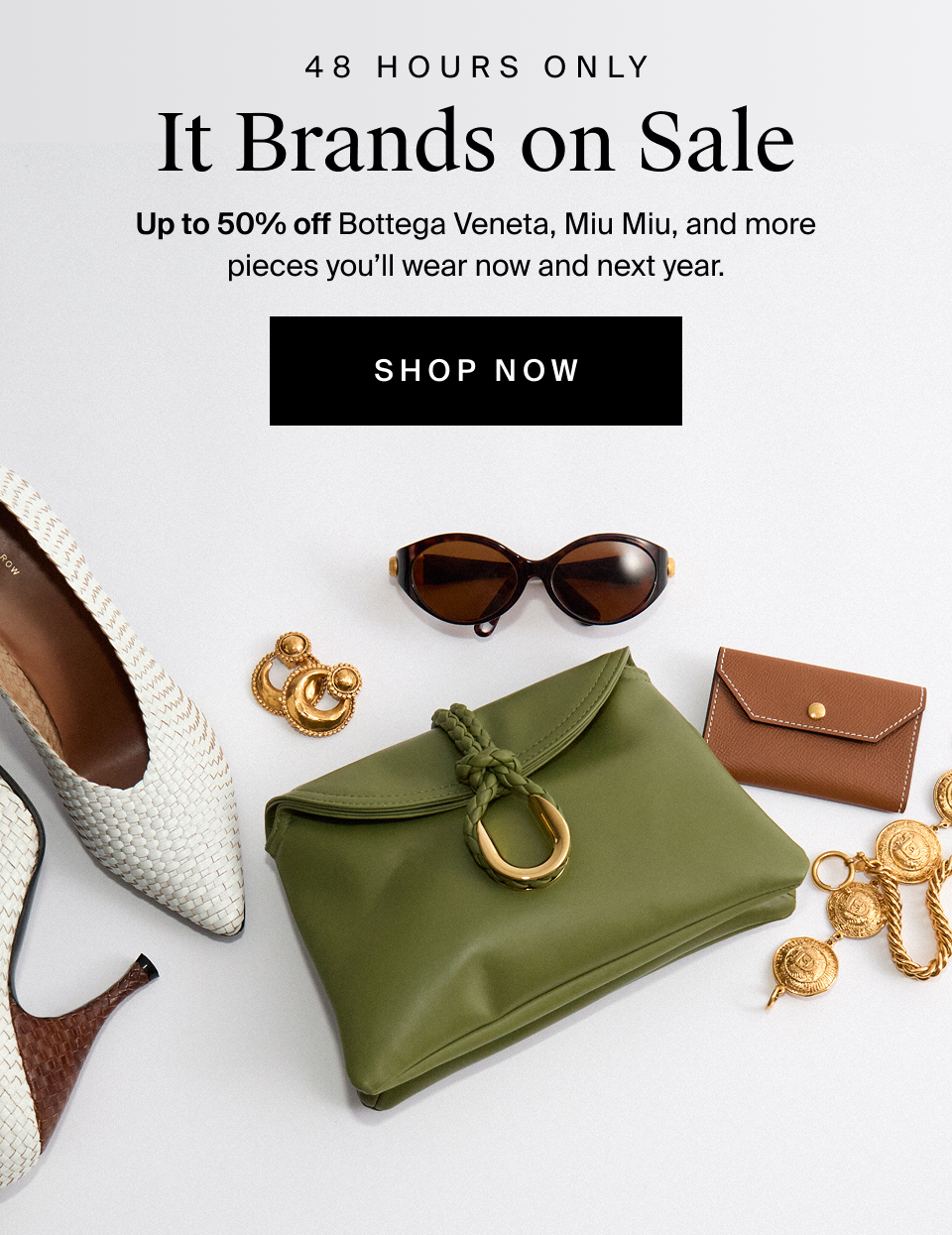Click the lowest gold coin medallion charm
Viewport: 952px width, 1235px height.
805,967
